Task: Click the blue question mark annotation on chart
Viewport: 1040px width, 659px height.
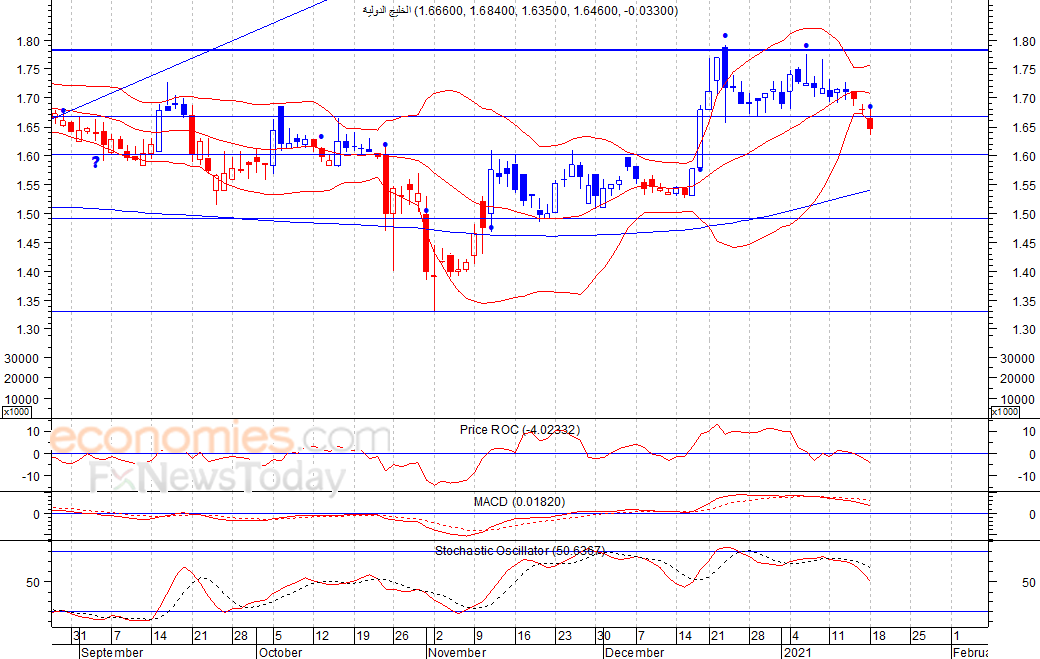Action: tap(96, 162)
